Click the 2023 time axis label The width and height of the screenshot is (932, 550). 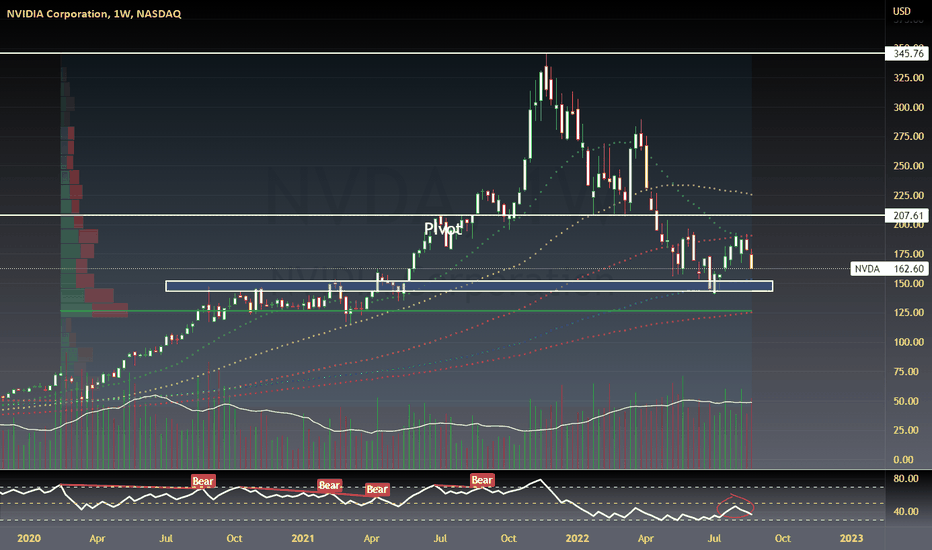click(x=851, y=538)
